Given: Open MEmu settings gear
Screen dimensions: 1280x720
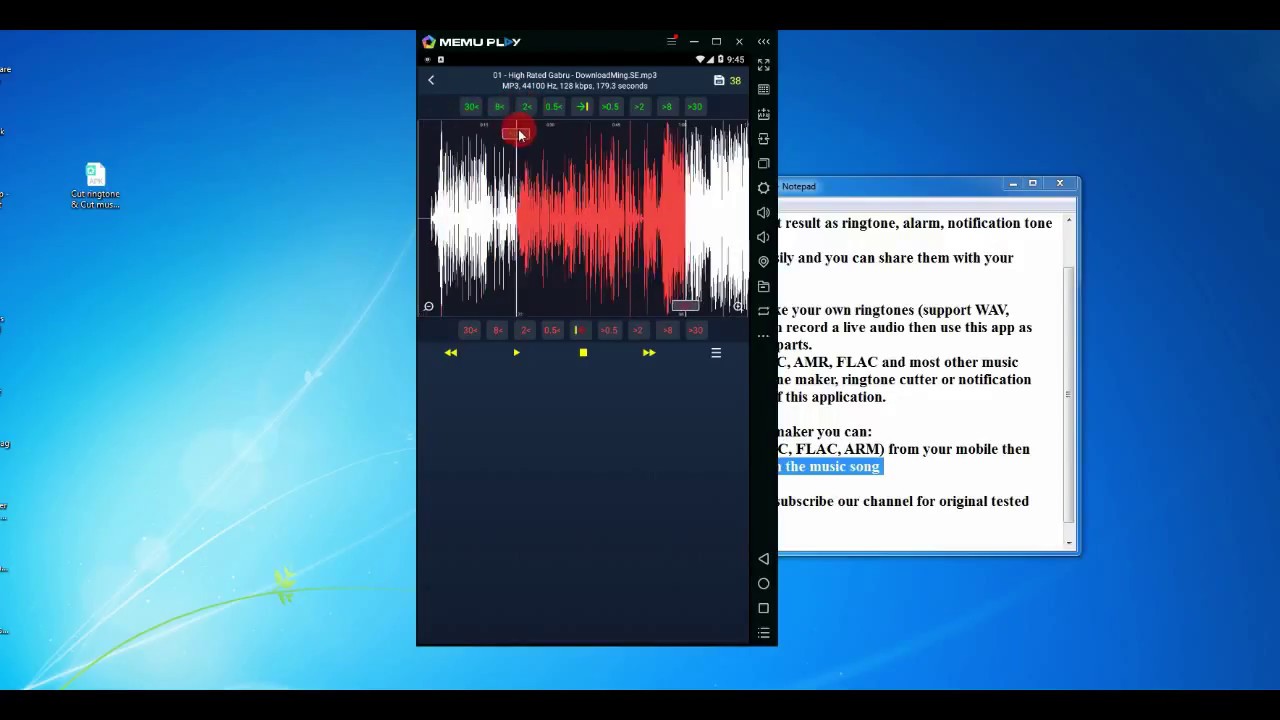Looking at the screenshot, I should [x=764, y=188].
